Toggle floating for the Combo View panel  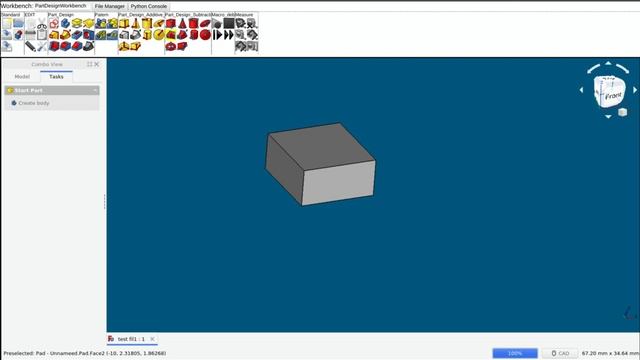89,64
